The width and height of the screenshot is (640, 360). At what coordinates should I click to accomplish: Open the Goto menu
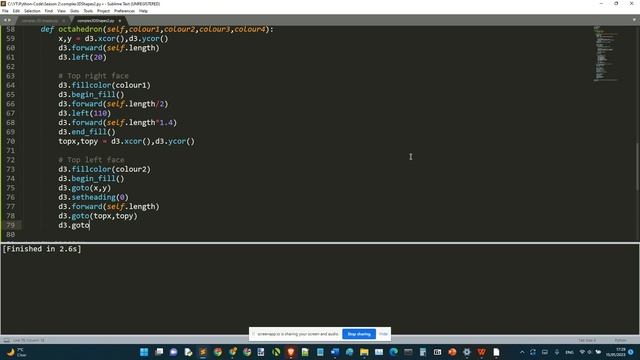pyautogui.click(x=74, y=11)
